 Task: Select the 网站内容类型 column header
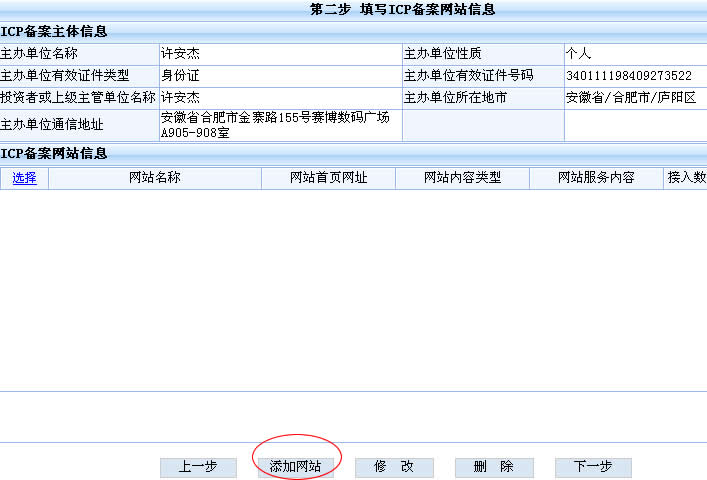pyautogui.click(x=462, y=178)
